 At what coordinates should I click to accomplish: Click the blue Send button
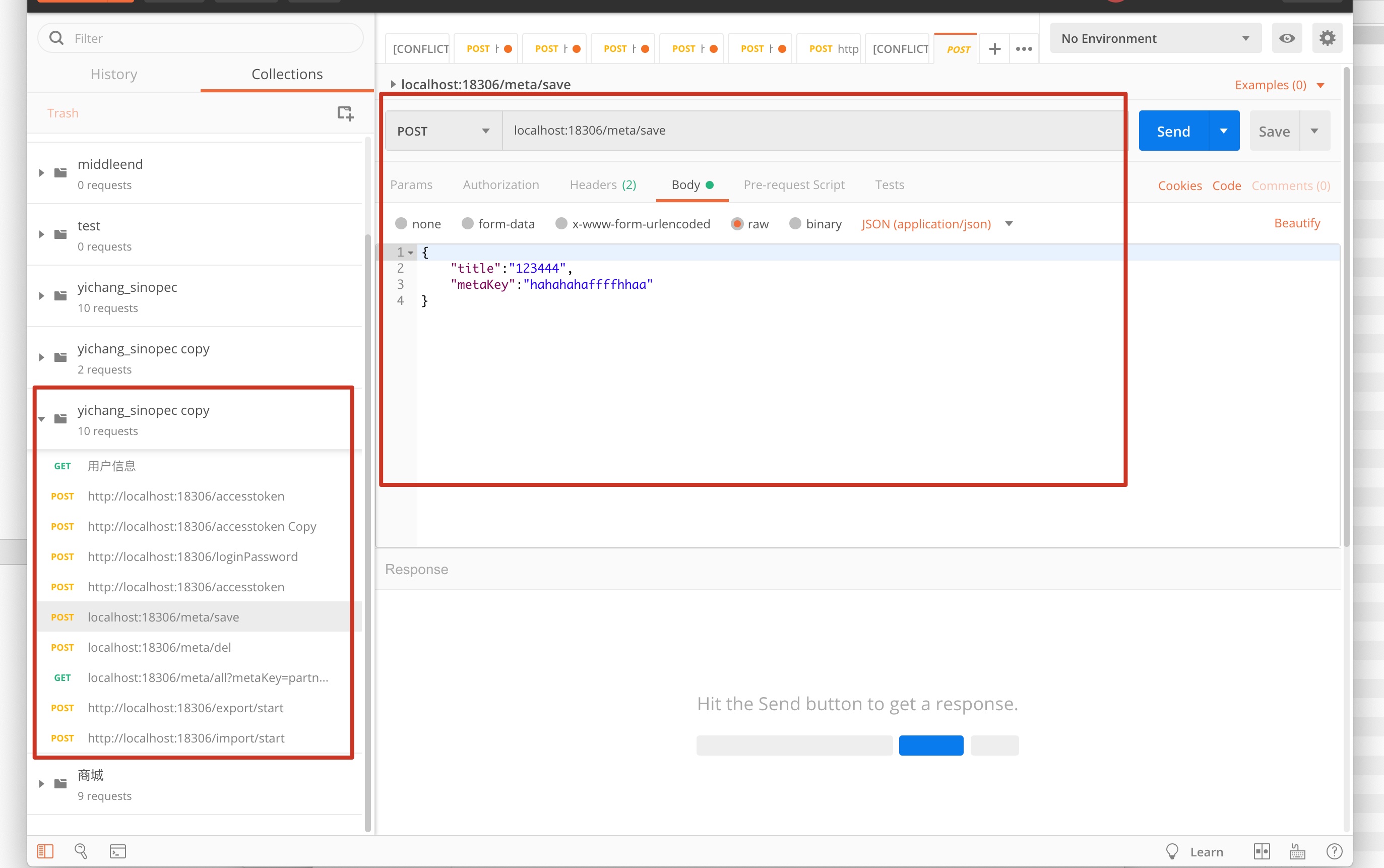[1173, 131]
